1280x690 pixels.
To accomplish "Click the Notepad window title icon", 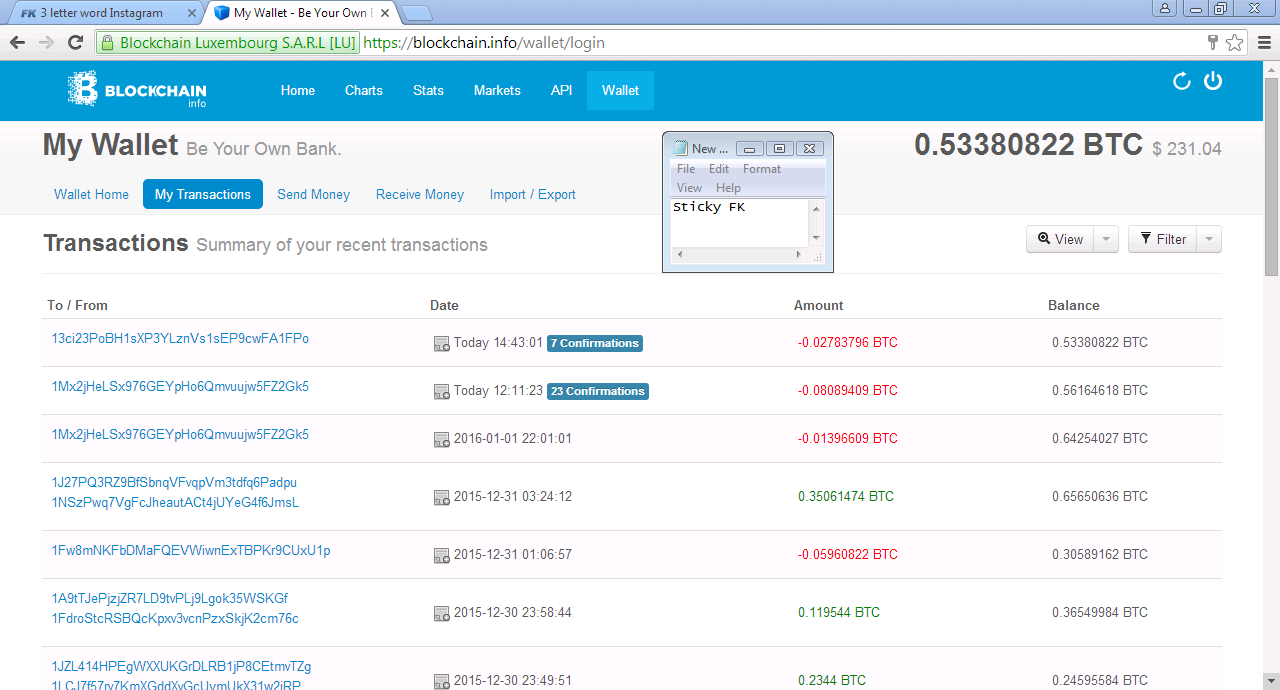I will click(680, 148).
